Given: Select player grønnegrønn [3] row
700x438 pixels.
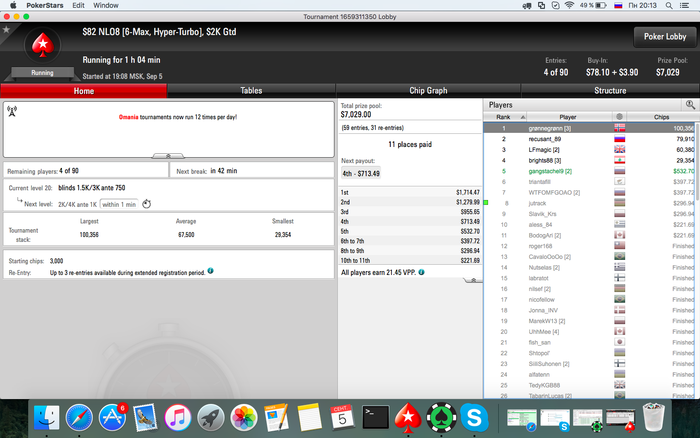Looking at the screenshot, I should (589, 128).
